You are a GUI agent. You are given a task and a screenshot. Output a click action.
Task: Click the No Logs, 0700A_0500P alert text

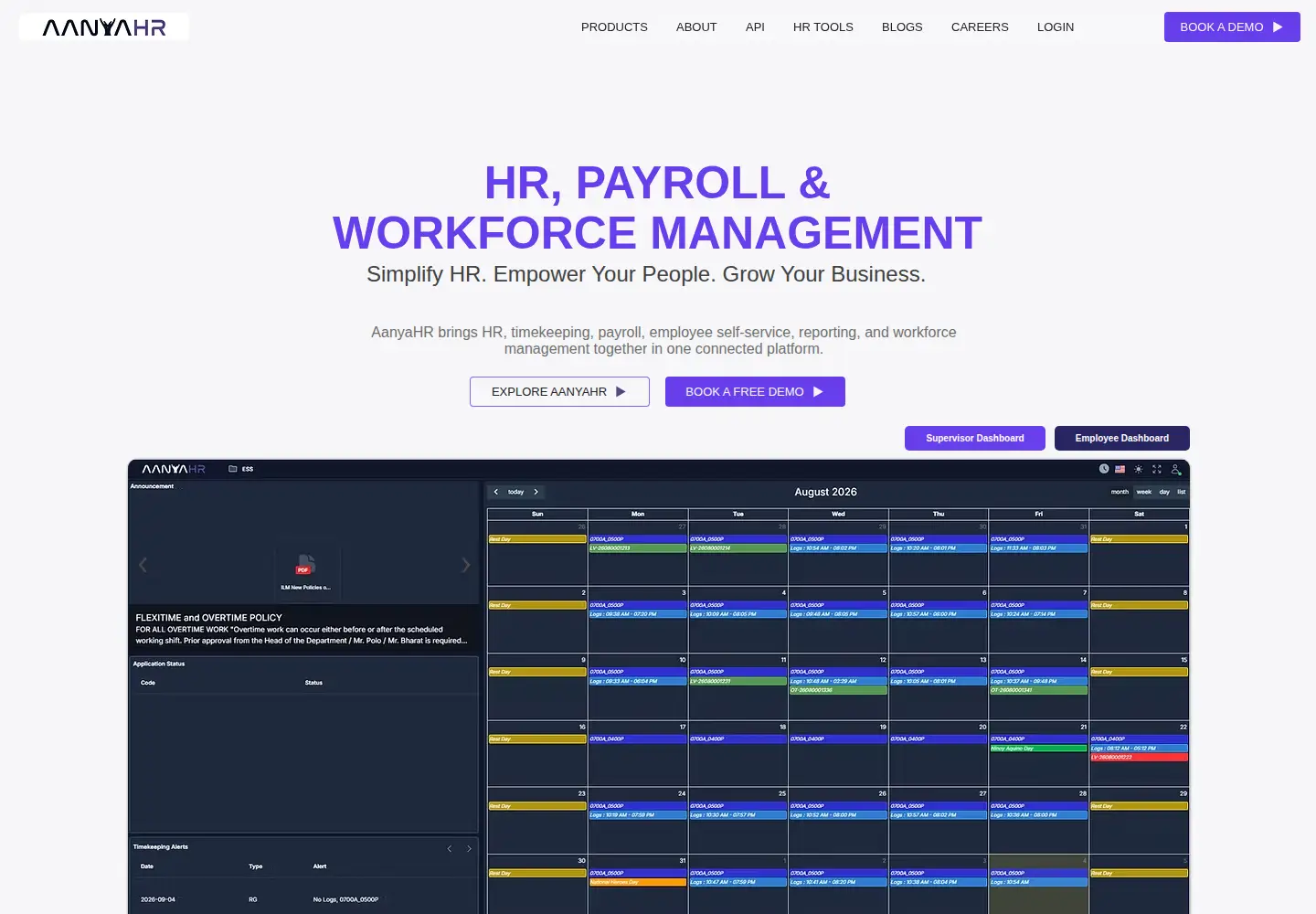345,900
